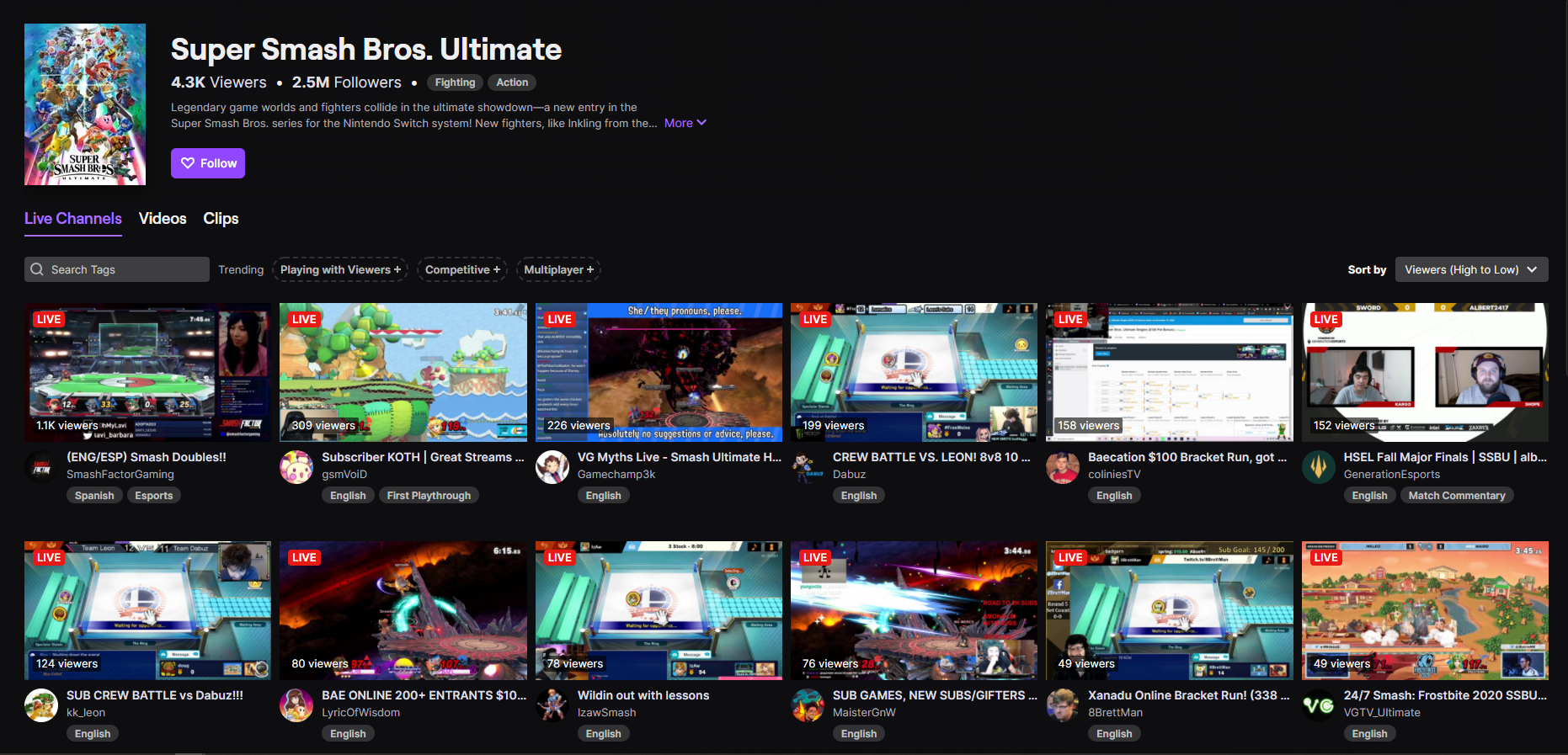Add the Playing with Viewers tag filter
Viewport: 1568px width, 755px height.
click(340, 269)
